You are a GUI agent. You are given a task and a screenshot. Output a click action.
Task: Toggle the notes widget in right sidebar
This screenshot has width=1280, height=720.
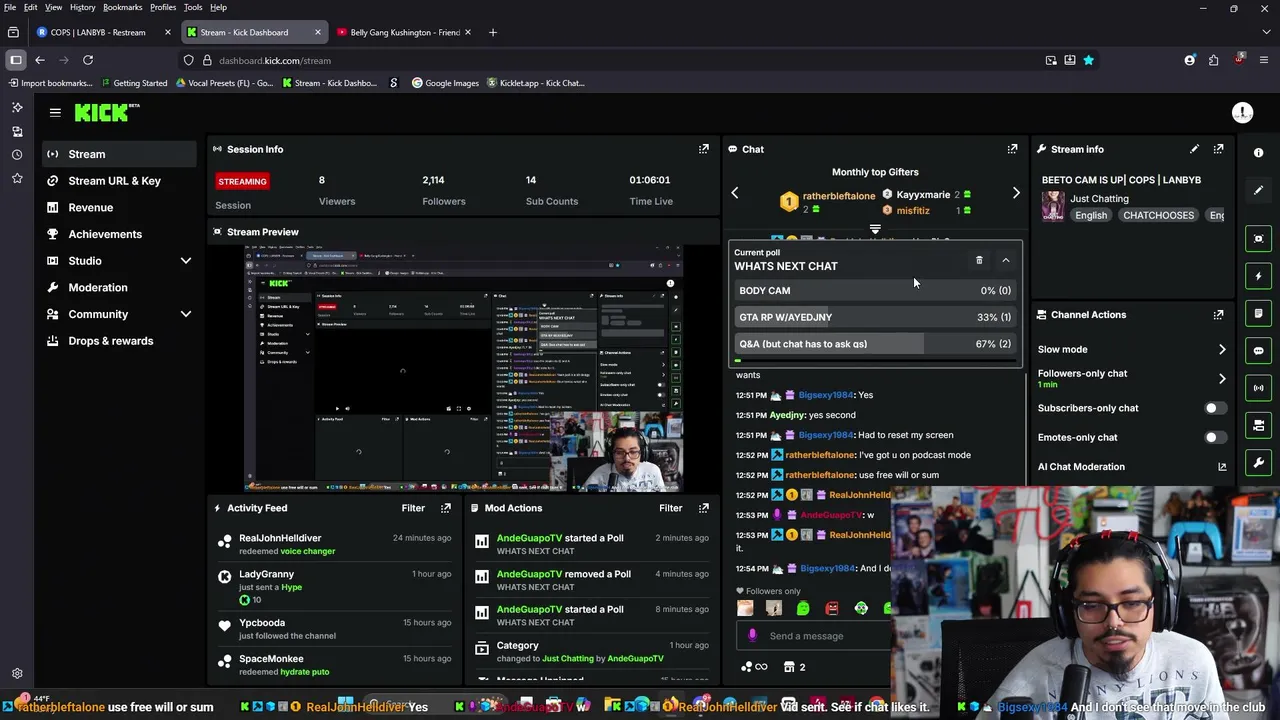pyautogui.click(x=1259, y=313)
